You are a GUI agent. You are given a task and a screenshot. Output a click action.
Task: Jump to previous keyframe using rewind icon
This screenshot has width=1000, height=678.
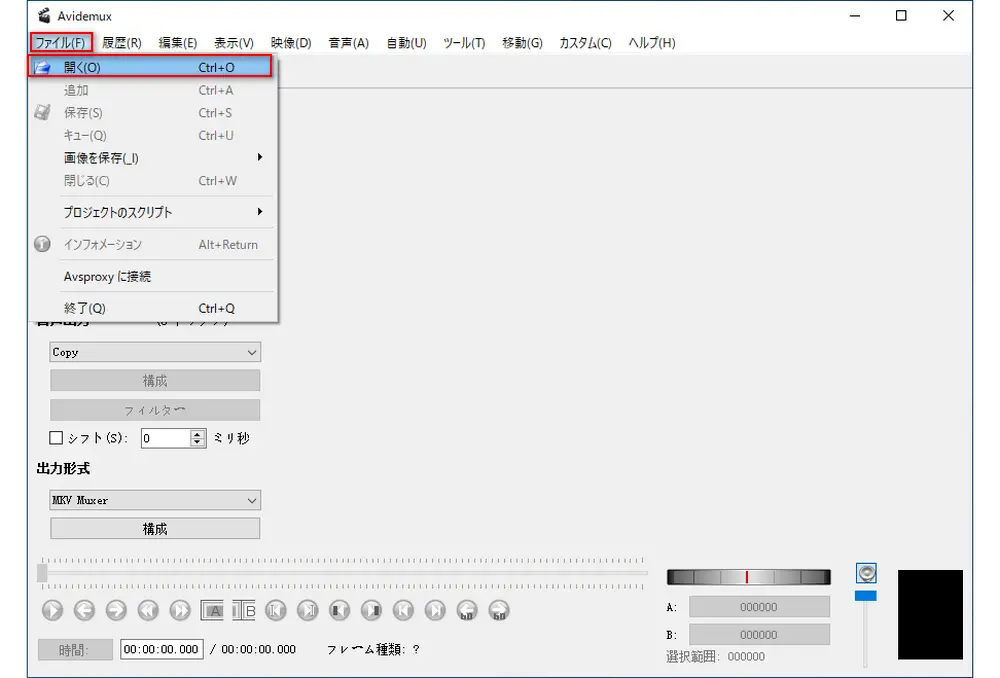[148, 609]
